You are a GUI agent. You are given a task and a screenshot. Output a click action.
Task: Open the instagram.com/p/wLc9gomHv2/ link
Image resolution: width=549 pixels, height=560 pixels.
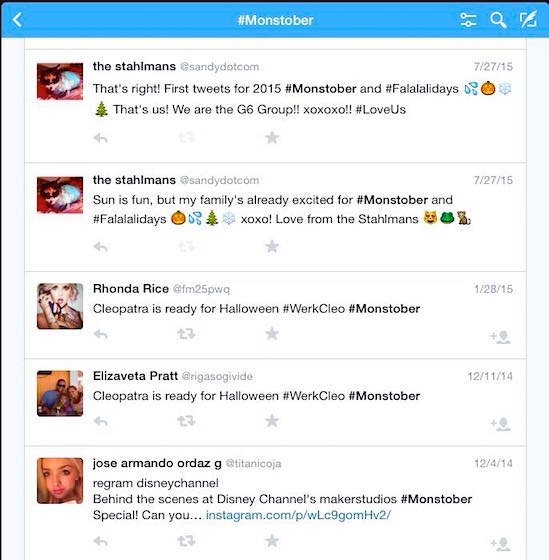298,515
